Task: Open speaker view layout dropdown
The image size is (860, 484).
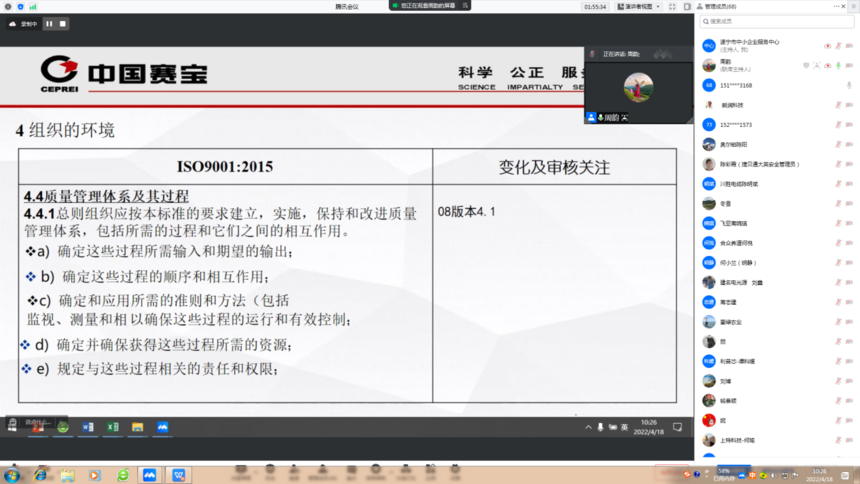Action: pyautogui.click(x=639, y=7)
